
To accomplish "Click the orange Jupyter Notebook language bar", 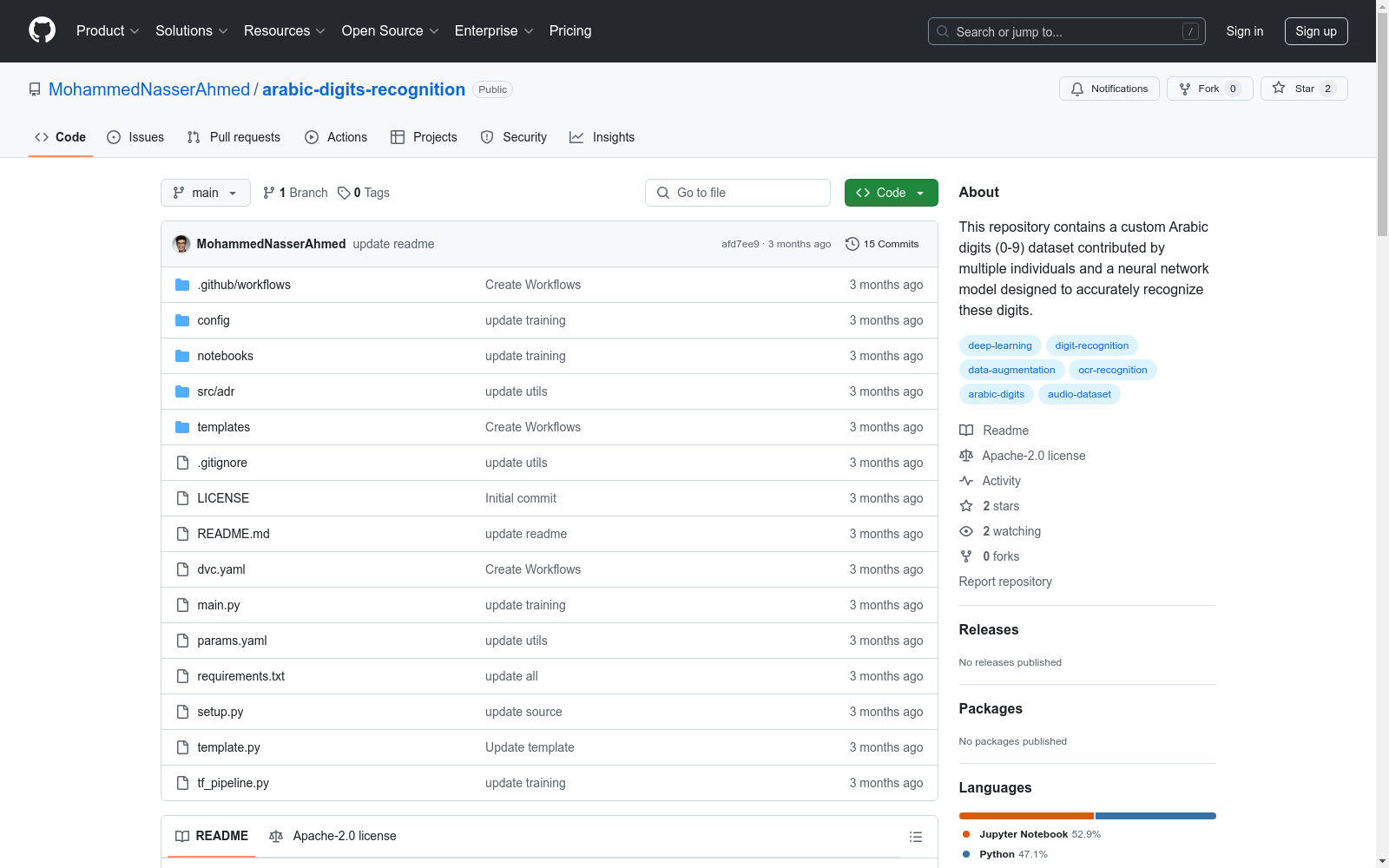I will [1026, 816].
